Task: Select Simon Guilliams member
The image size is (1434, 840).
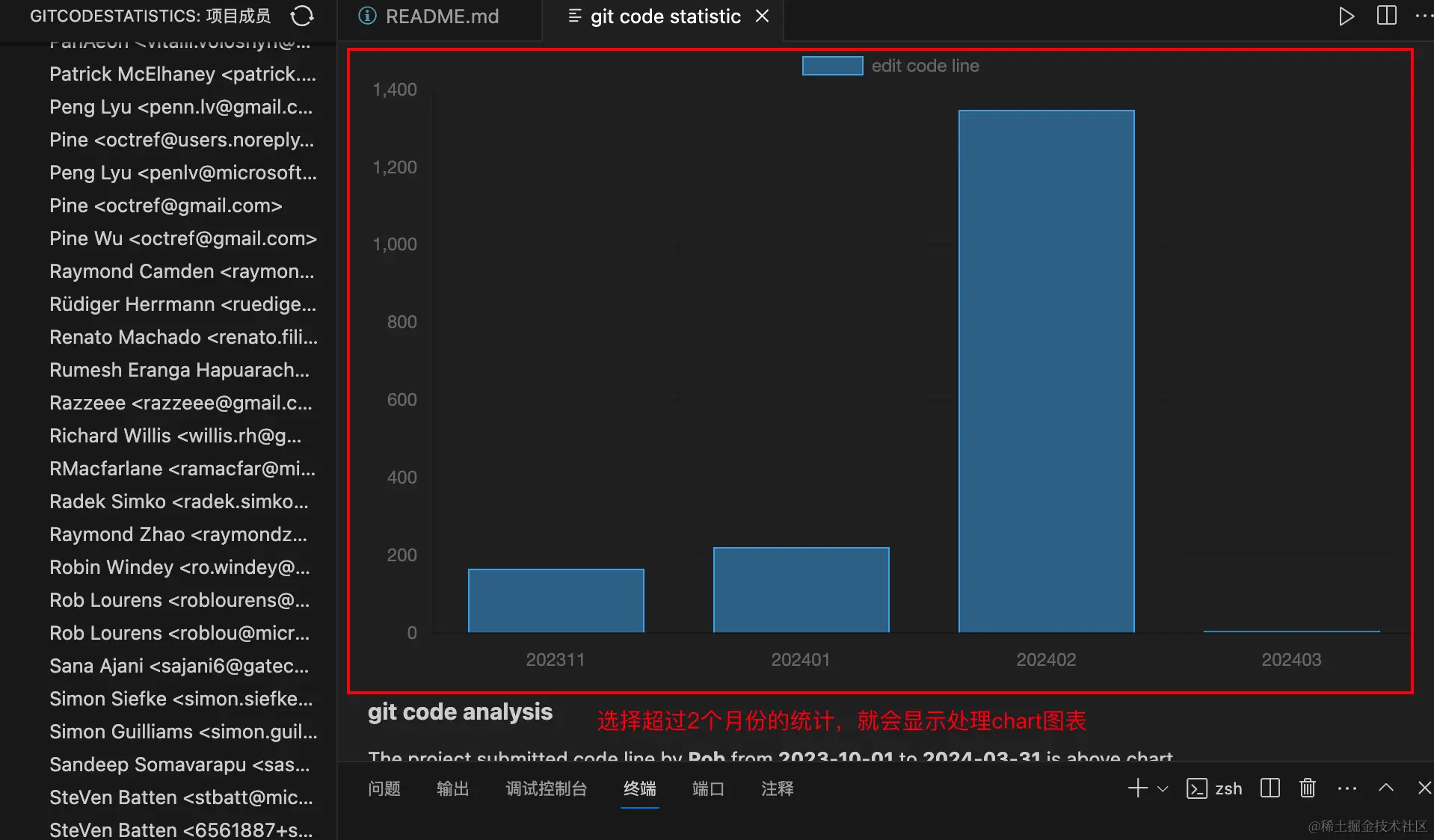Action: [168, 732]
